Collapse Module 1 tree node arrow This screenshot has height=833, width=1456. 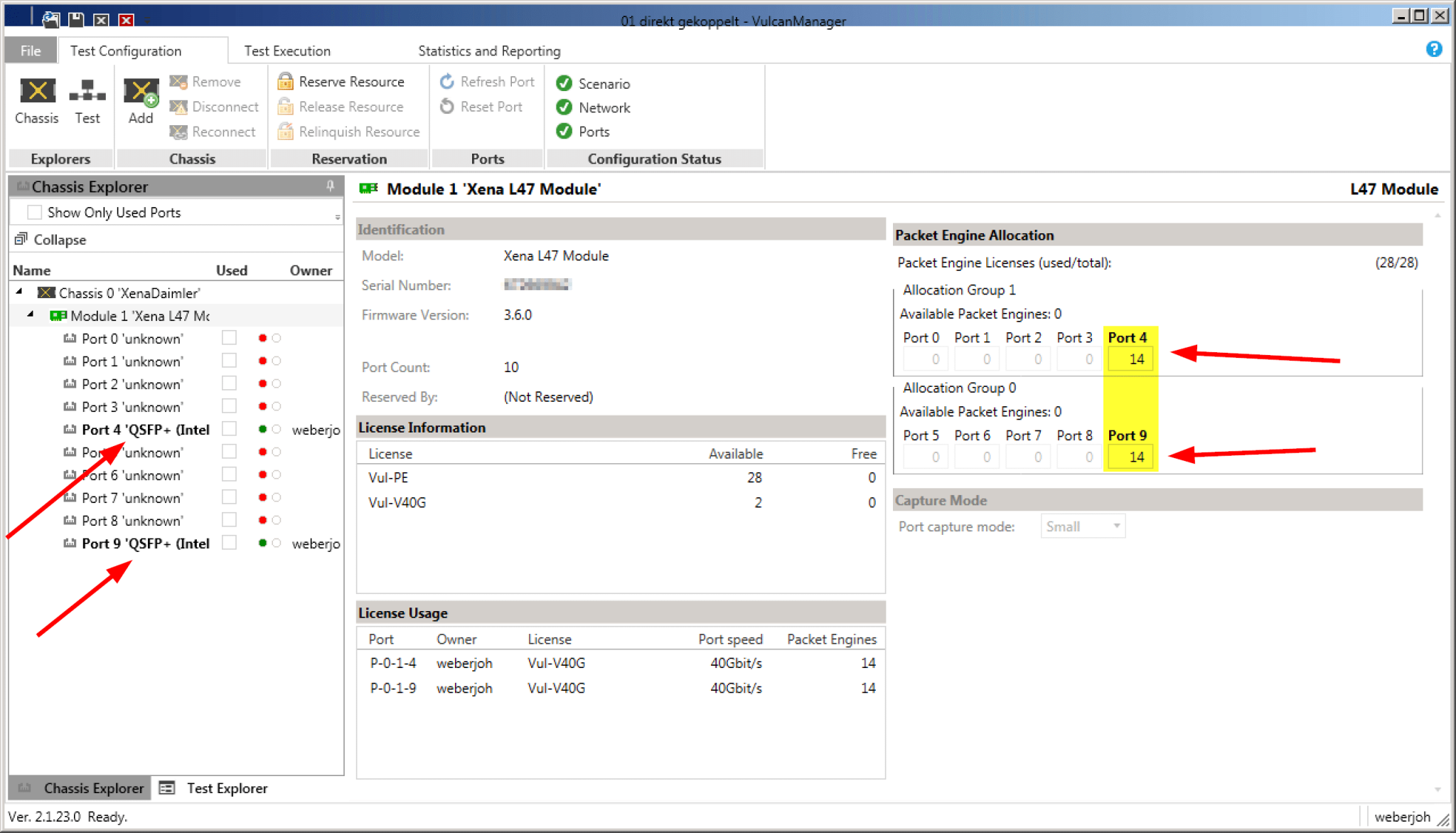pos(31,314)
